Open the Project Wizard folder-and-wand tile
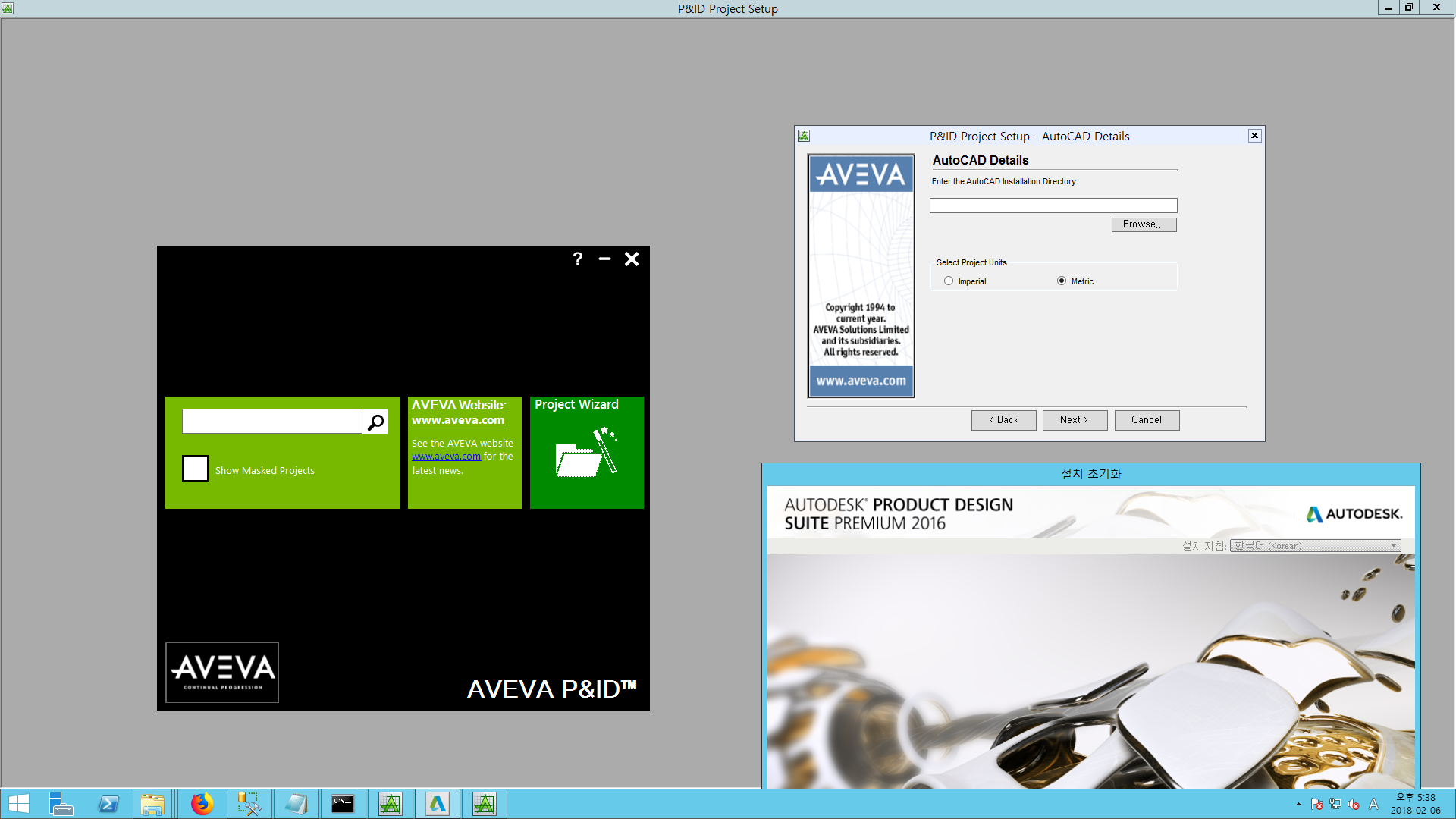 [x=587, y=453]
